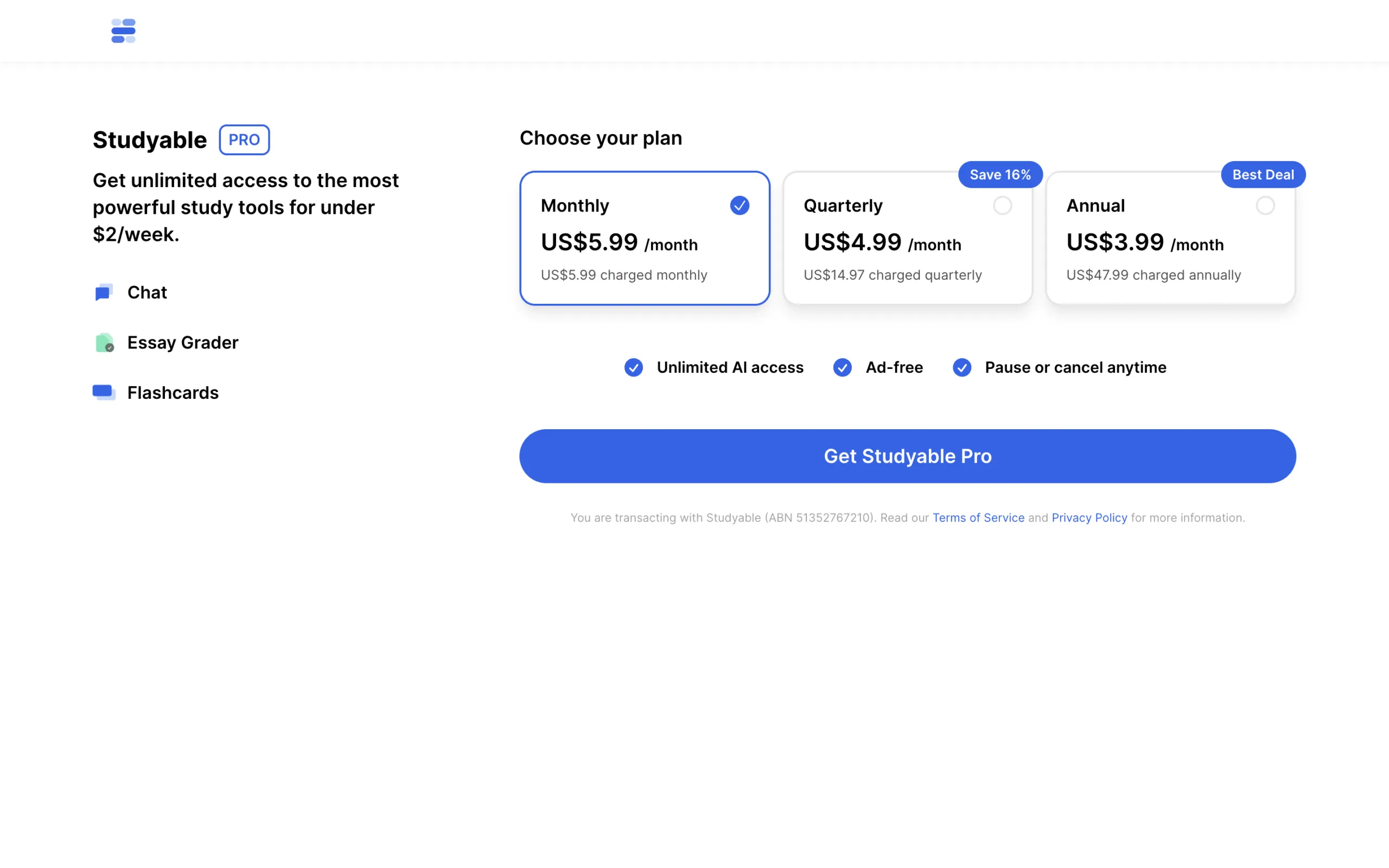
Task: Click the Best Deal badge
Action: [x=1263, y=175]
